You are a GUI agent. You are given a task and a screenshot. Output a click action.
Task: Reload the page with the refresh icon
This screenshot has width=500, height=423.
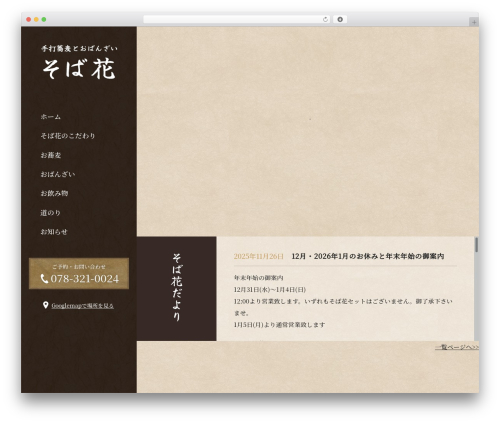pos(325,19)
